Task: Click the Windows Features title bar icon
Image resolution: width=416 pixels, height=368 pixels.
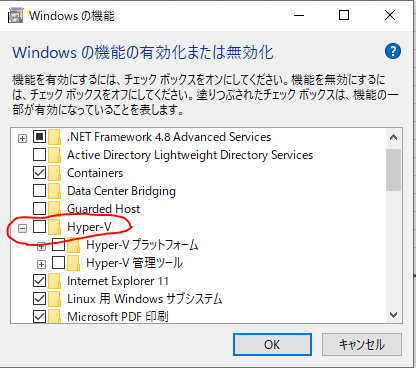Action: [15, 16]
